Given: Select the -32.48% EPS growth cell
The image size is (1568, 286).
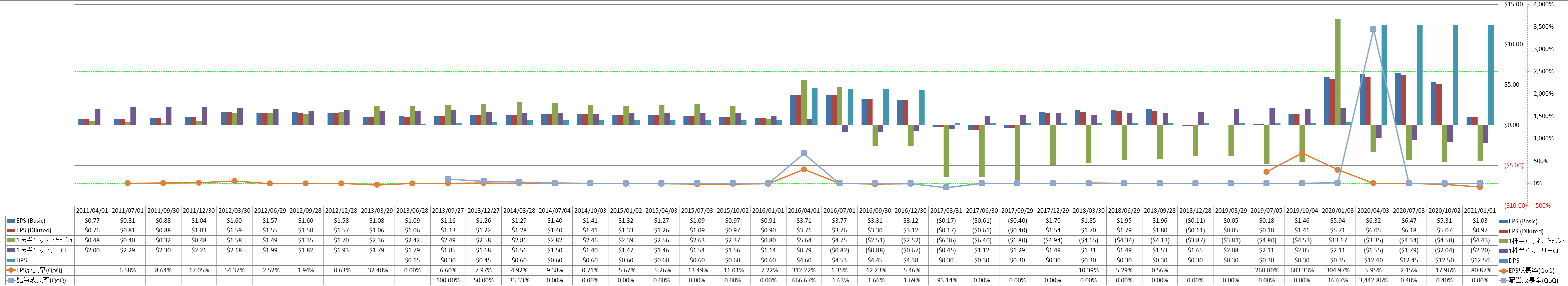Looking at the screenshot, I should [377, 270].
